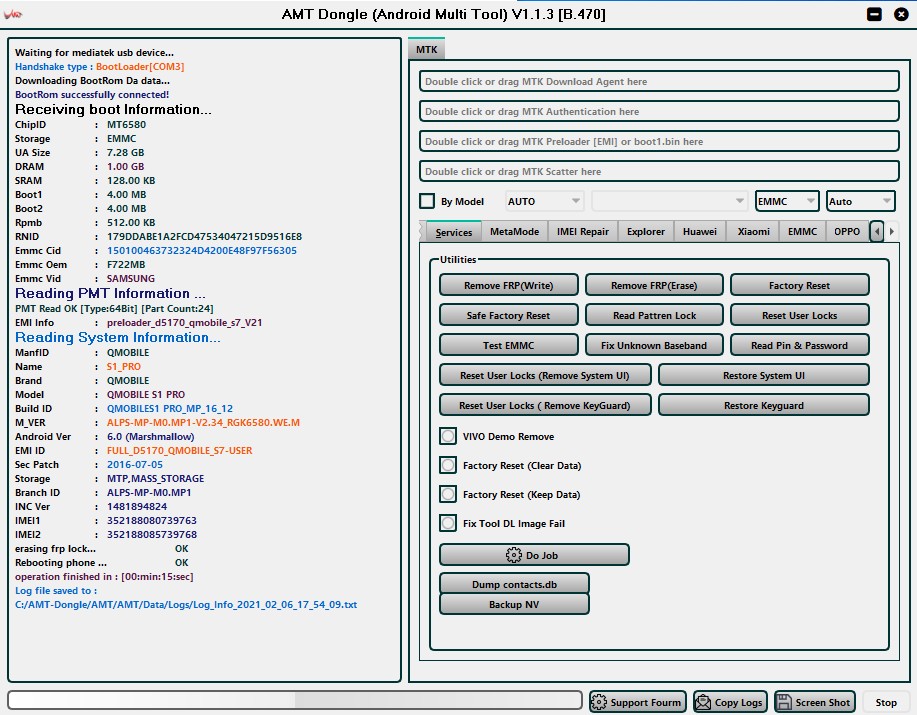Click the AMT Dongle logo icon

coord(13,15)
